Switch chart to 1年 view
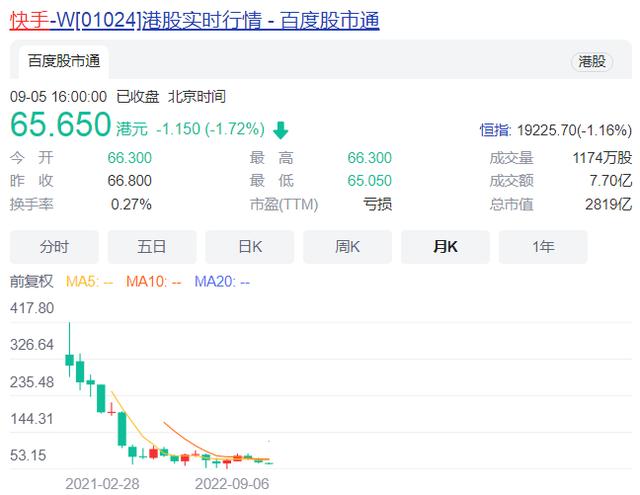 point(543,247)
